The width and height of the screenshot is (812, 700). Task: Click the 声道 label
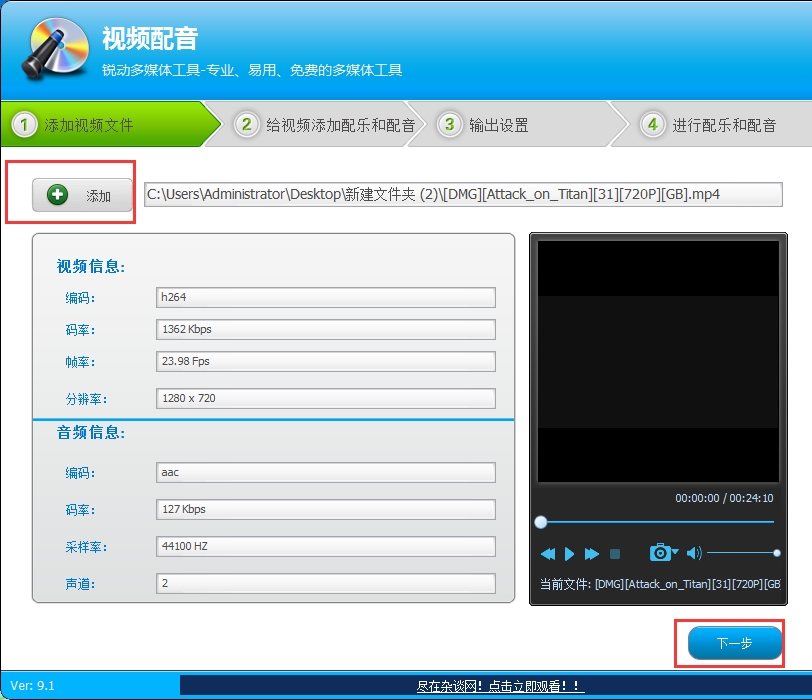click(80, 584)
